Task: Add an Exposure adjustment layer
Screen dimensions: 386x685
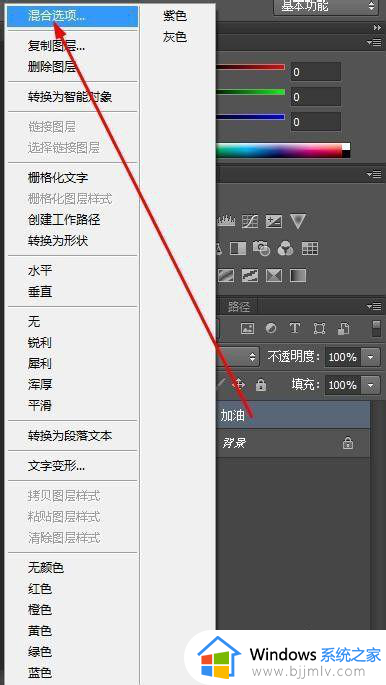Action: (274, 221)
